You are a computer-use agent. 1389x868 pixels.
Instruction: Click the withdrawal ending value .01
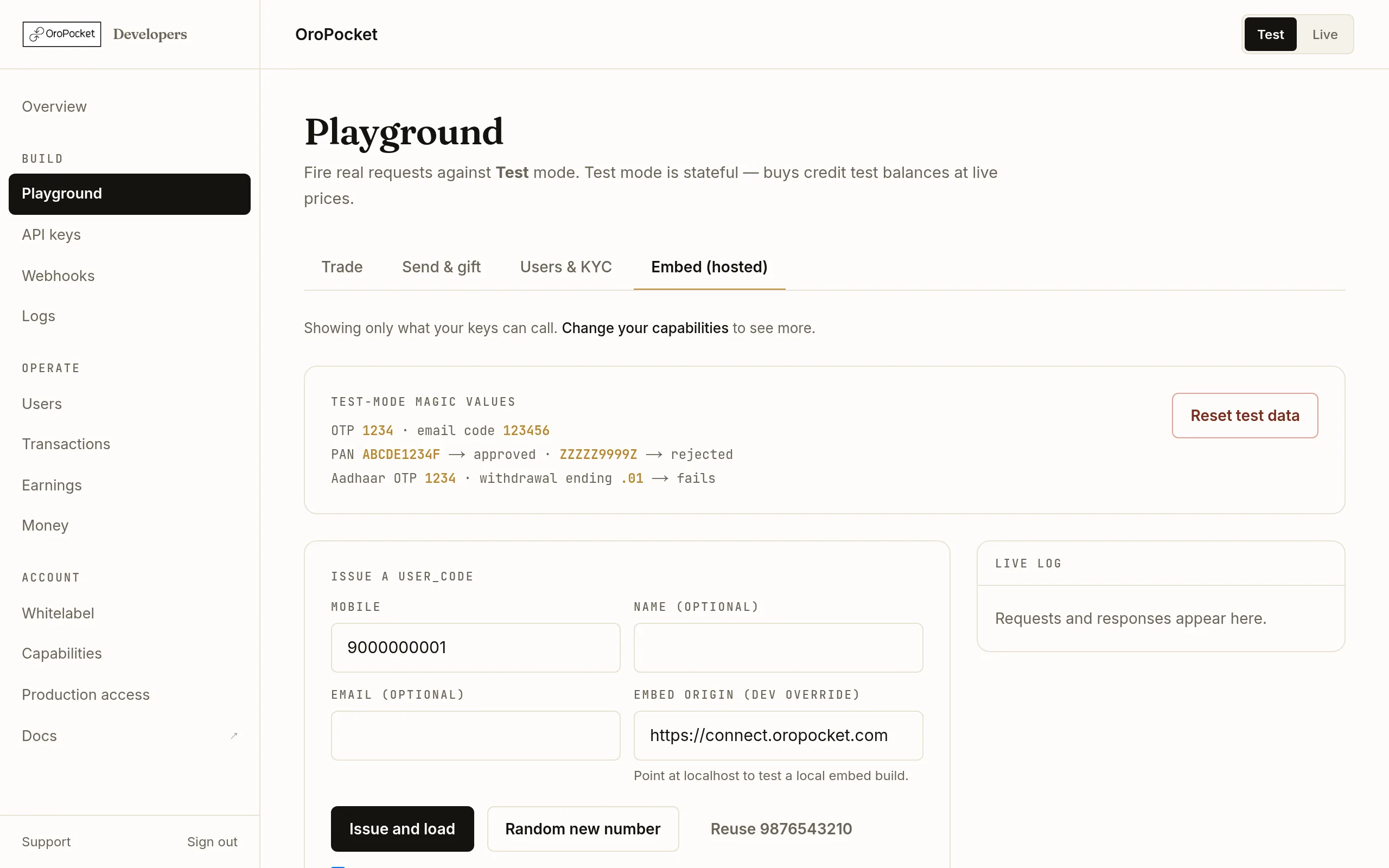tap(632, 479)
